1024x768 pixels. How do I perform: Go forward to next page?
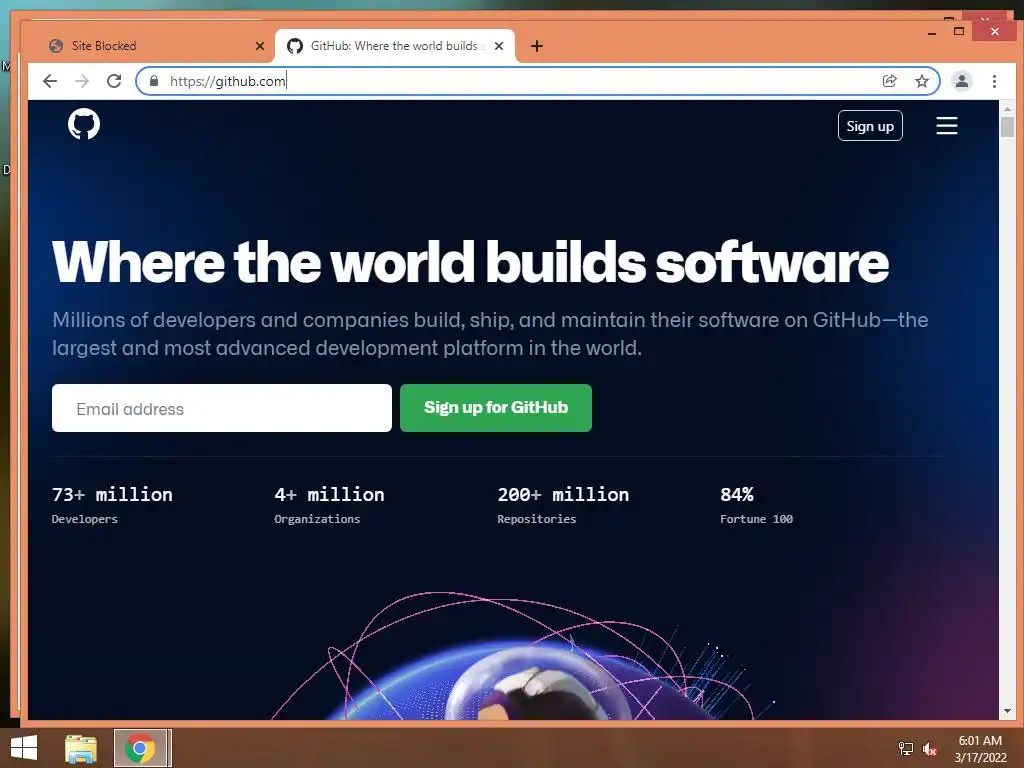pos(82,81)
